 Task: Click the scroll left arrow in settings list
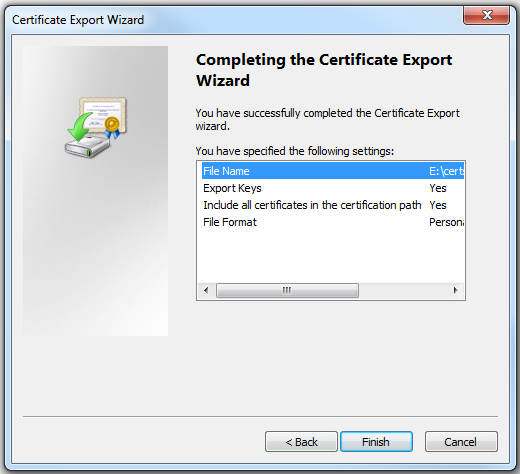(206, 290)
